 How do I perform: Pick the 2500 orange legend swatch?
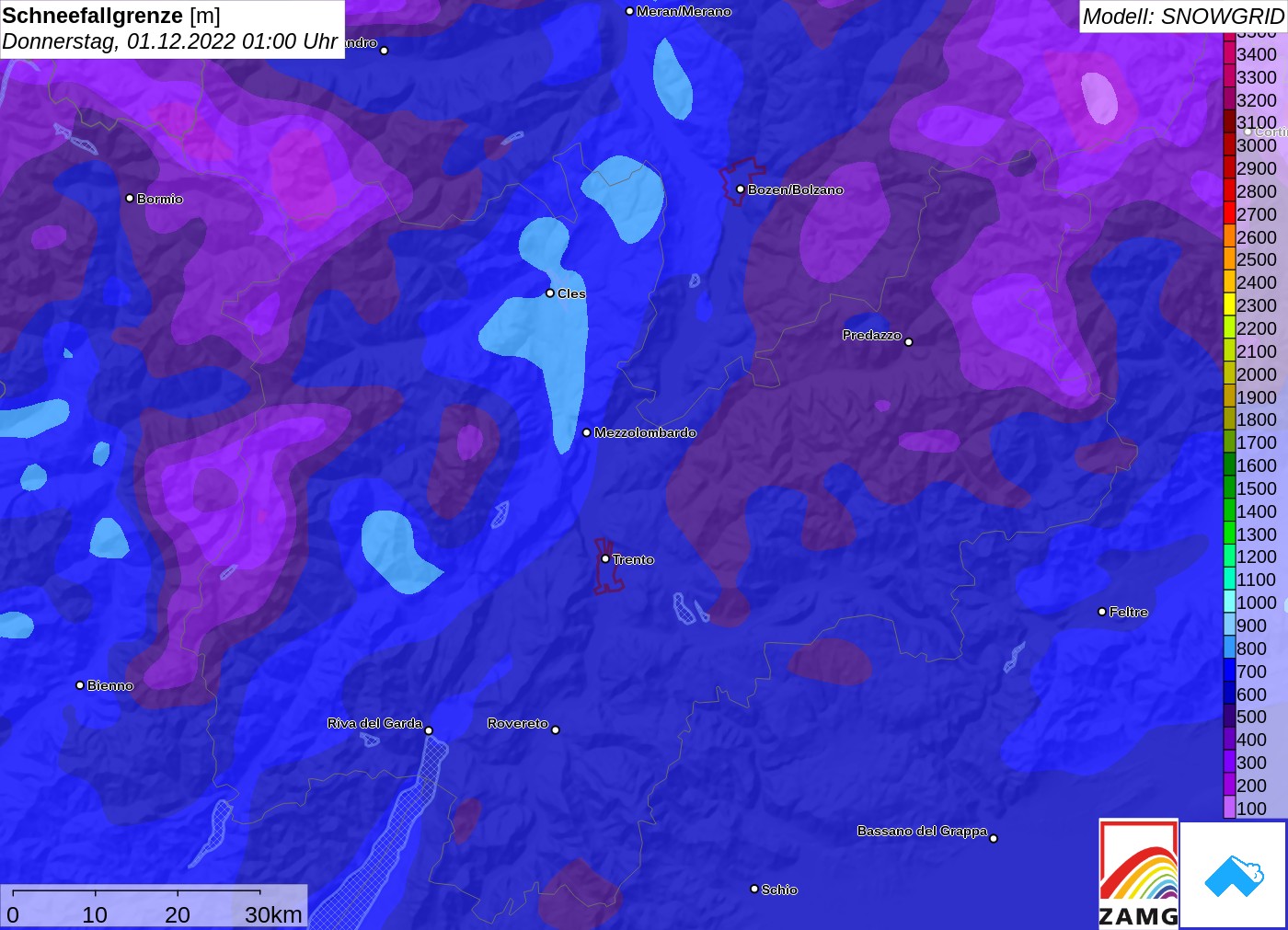coord(1229,259)
